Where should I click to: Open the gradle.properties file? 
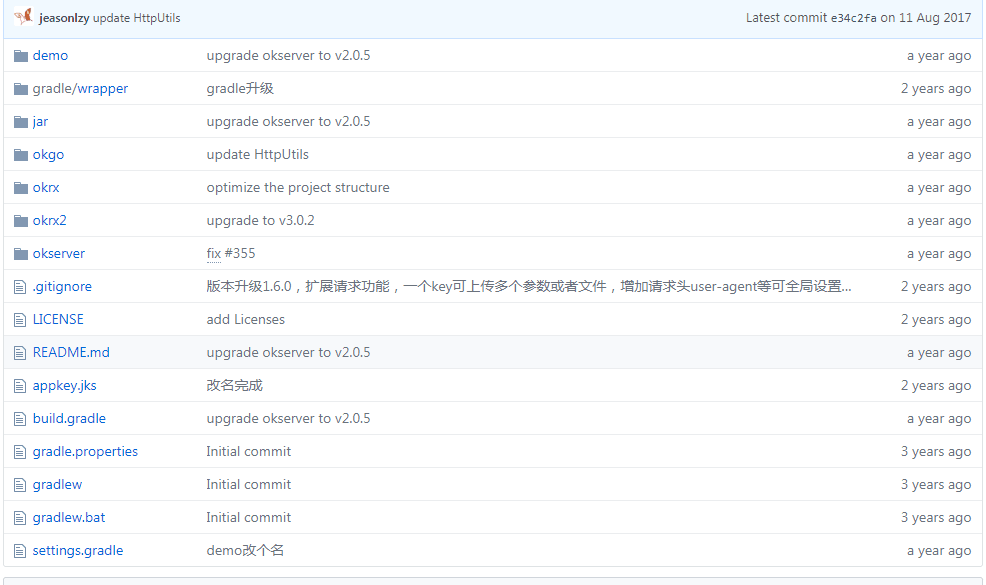(85, 451)
